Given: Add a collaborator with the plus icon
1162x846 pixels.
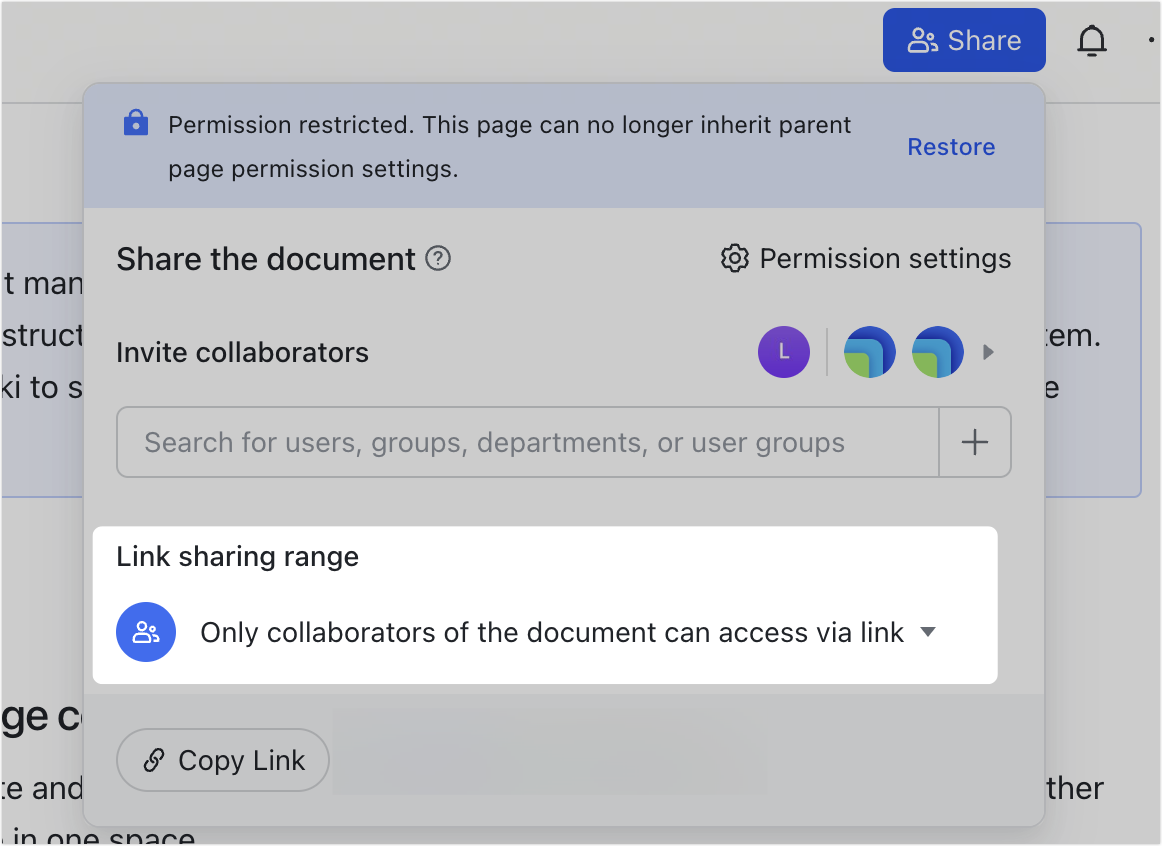Looking at the screenshot, I should (x=975, y=442).
